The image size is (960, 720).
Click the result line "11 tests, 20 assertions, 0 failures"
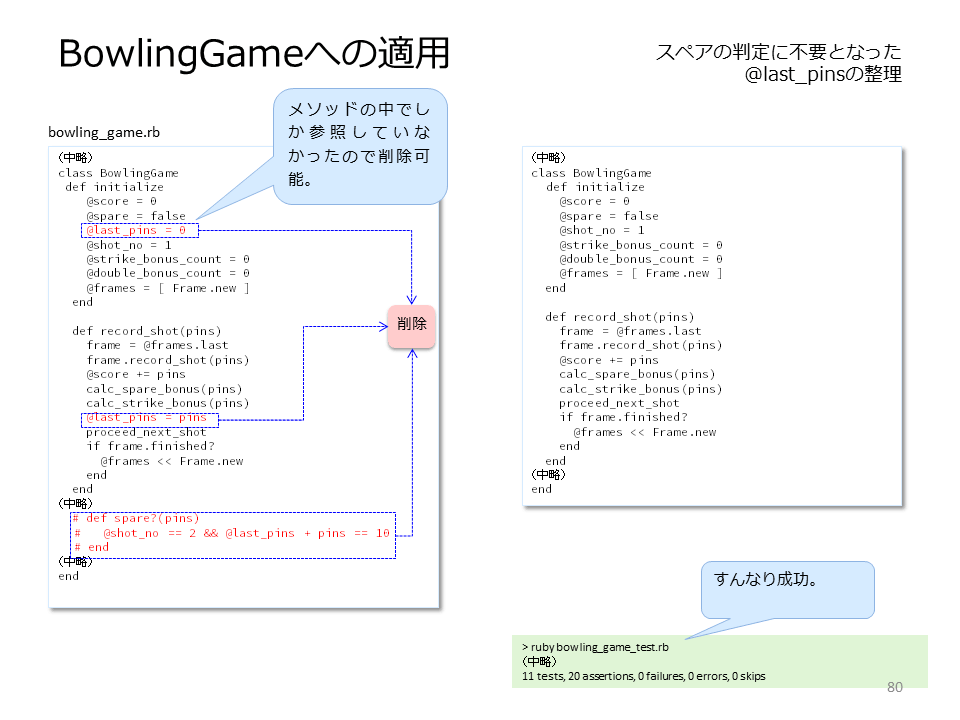coord(643,676)
